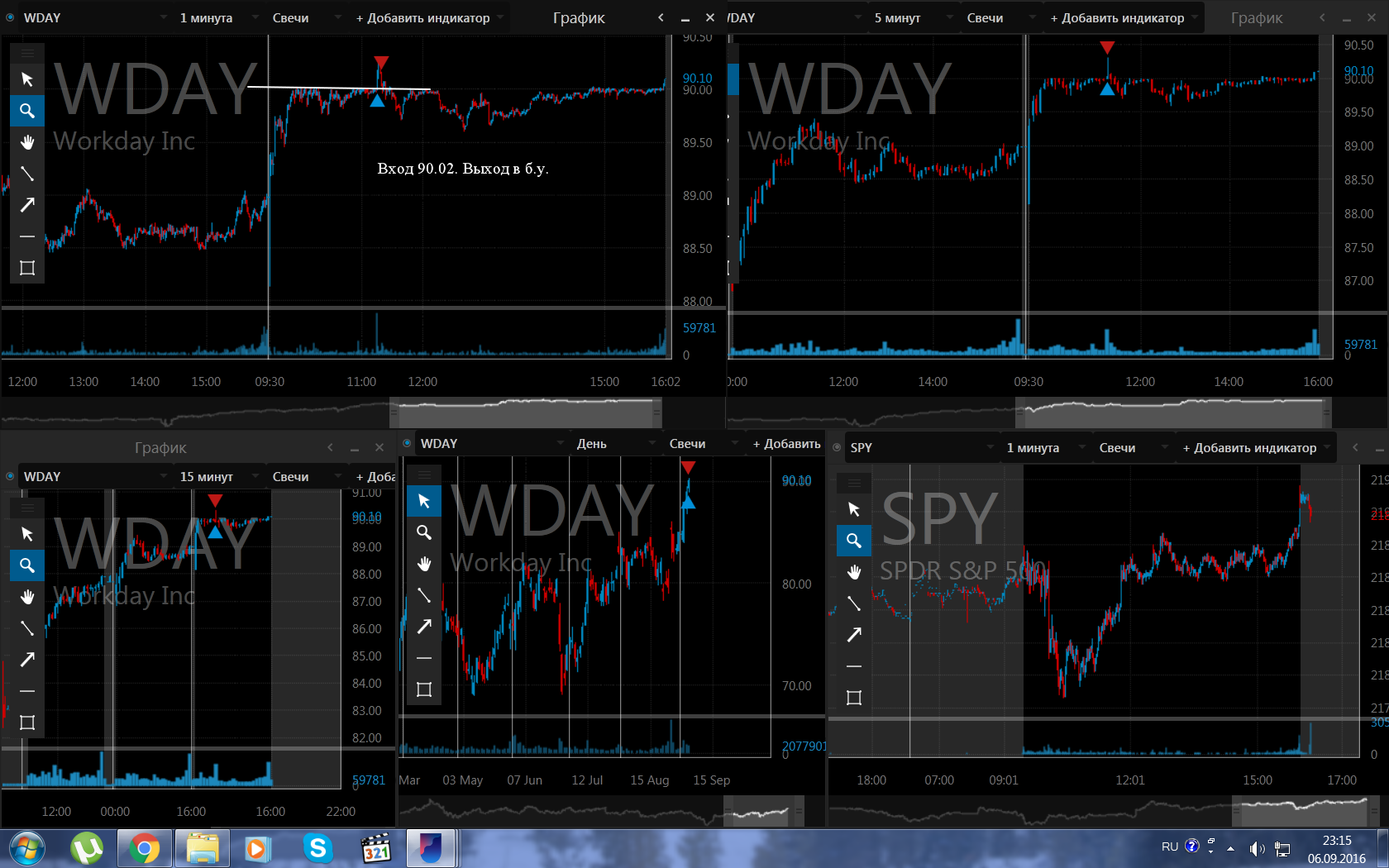Click the volume icon in system tray

(x=1257, y=848)
